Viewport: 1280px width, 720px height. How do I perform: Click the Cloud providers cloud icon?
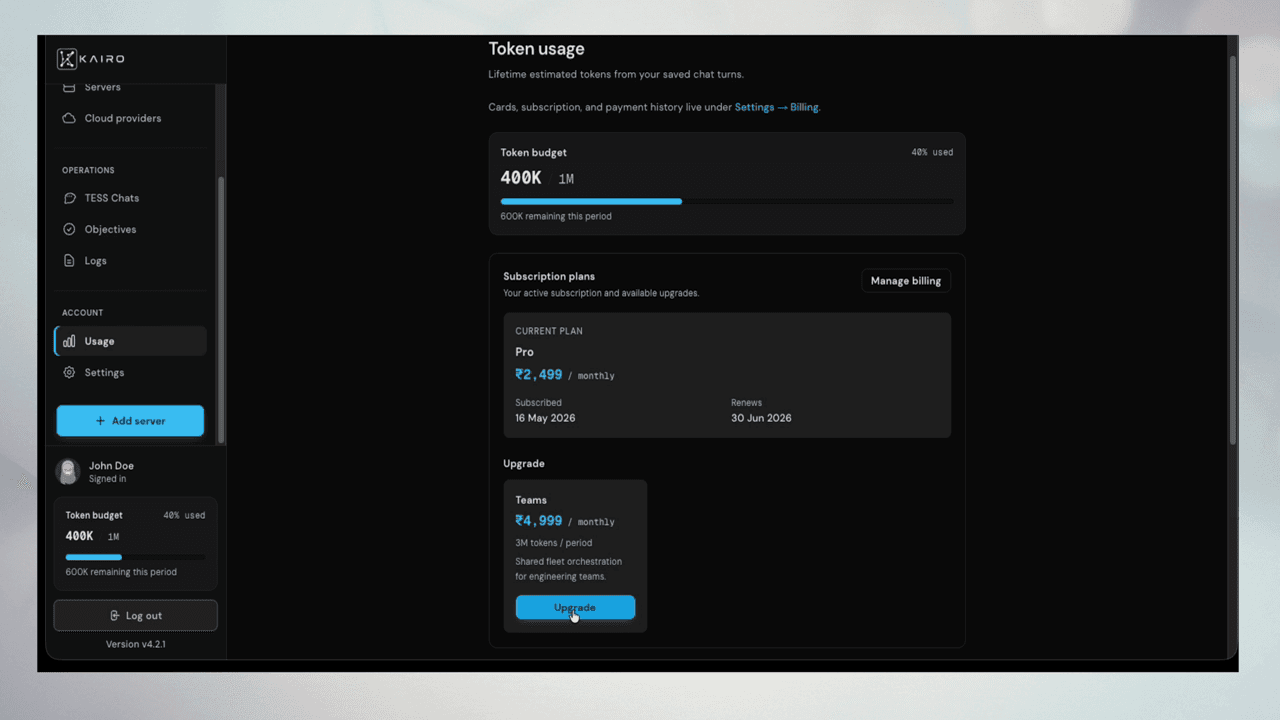[69, 118]
